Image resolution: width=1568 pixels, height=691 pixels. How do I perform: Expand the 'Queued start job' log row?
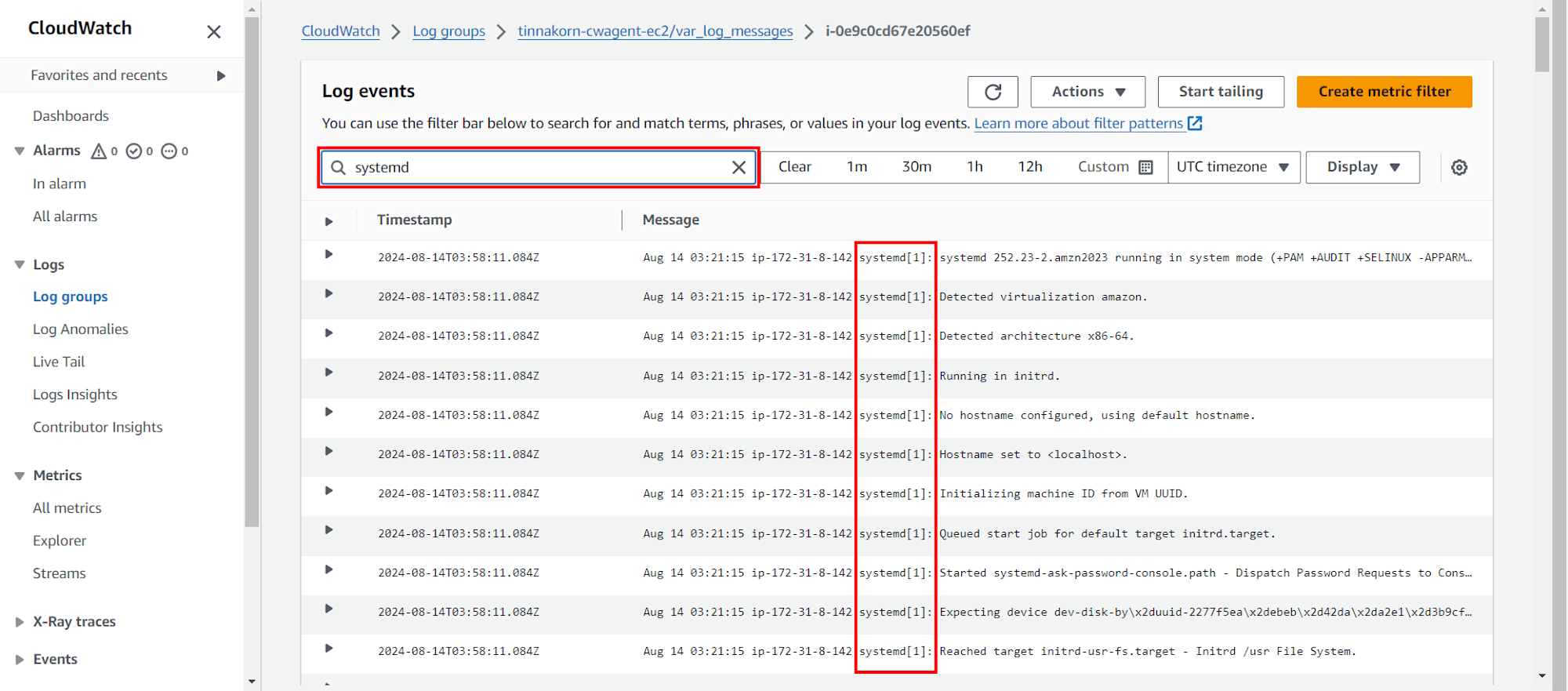coord(329,529)
